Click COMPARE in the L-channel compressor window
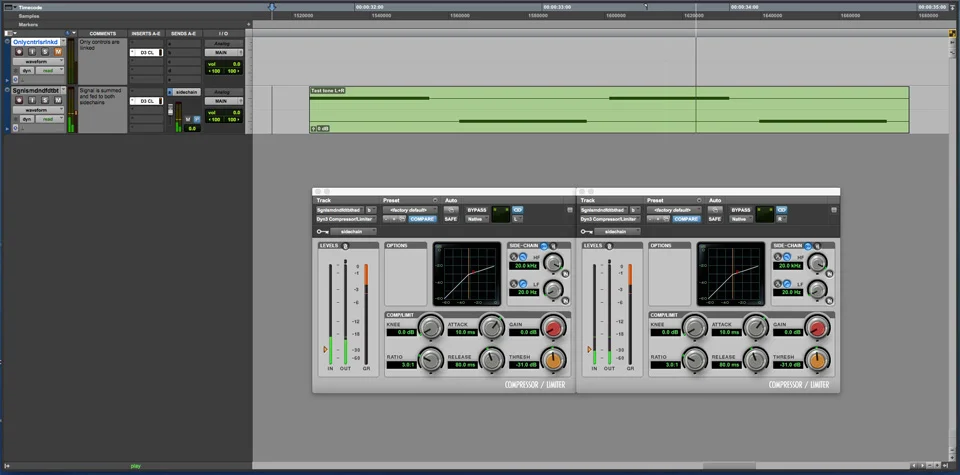 [x=422, y=219]
